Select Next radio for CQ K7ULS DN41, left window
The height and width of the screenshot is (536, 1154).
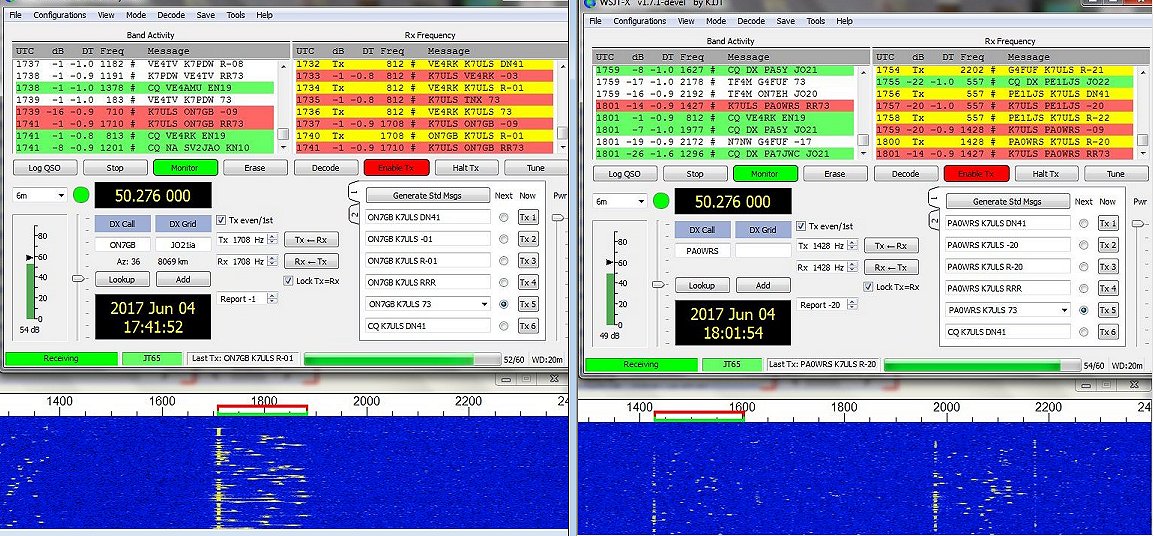click(x=503, y=325)
